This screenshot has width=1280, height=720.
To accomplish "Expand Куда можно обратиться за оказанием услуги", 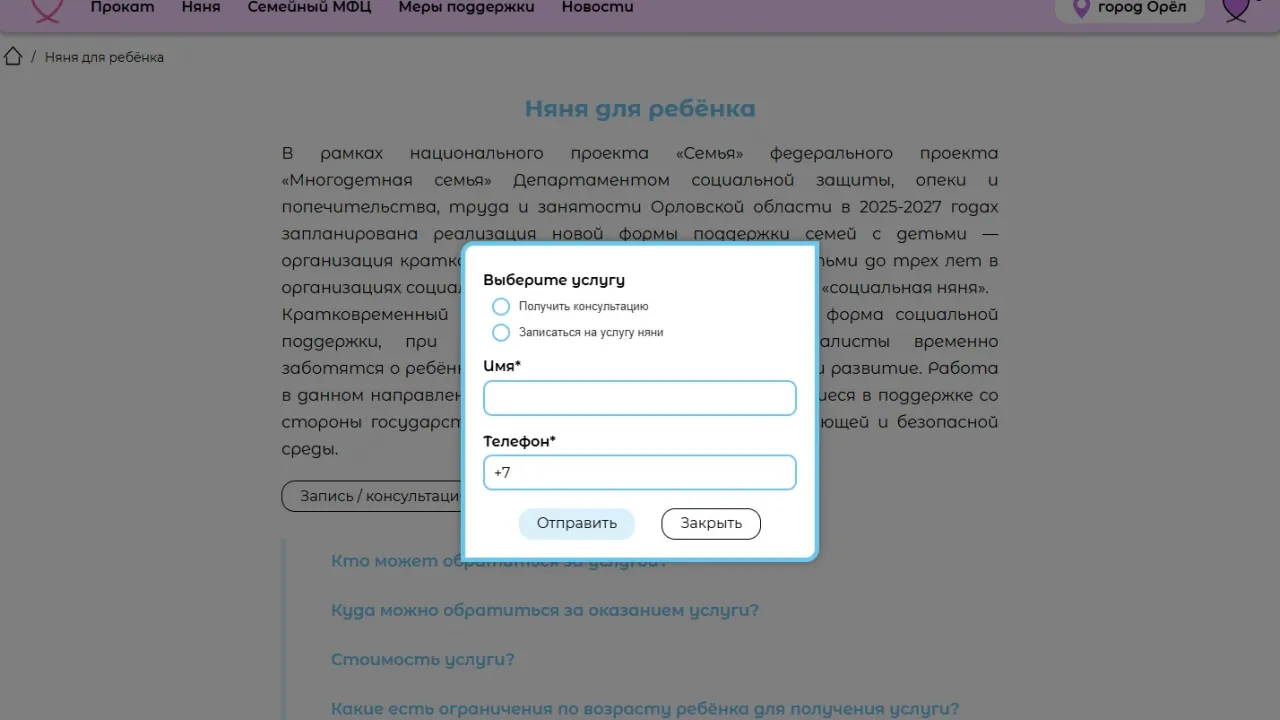I will [x=545, y=610].
